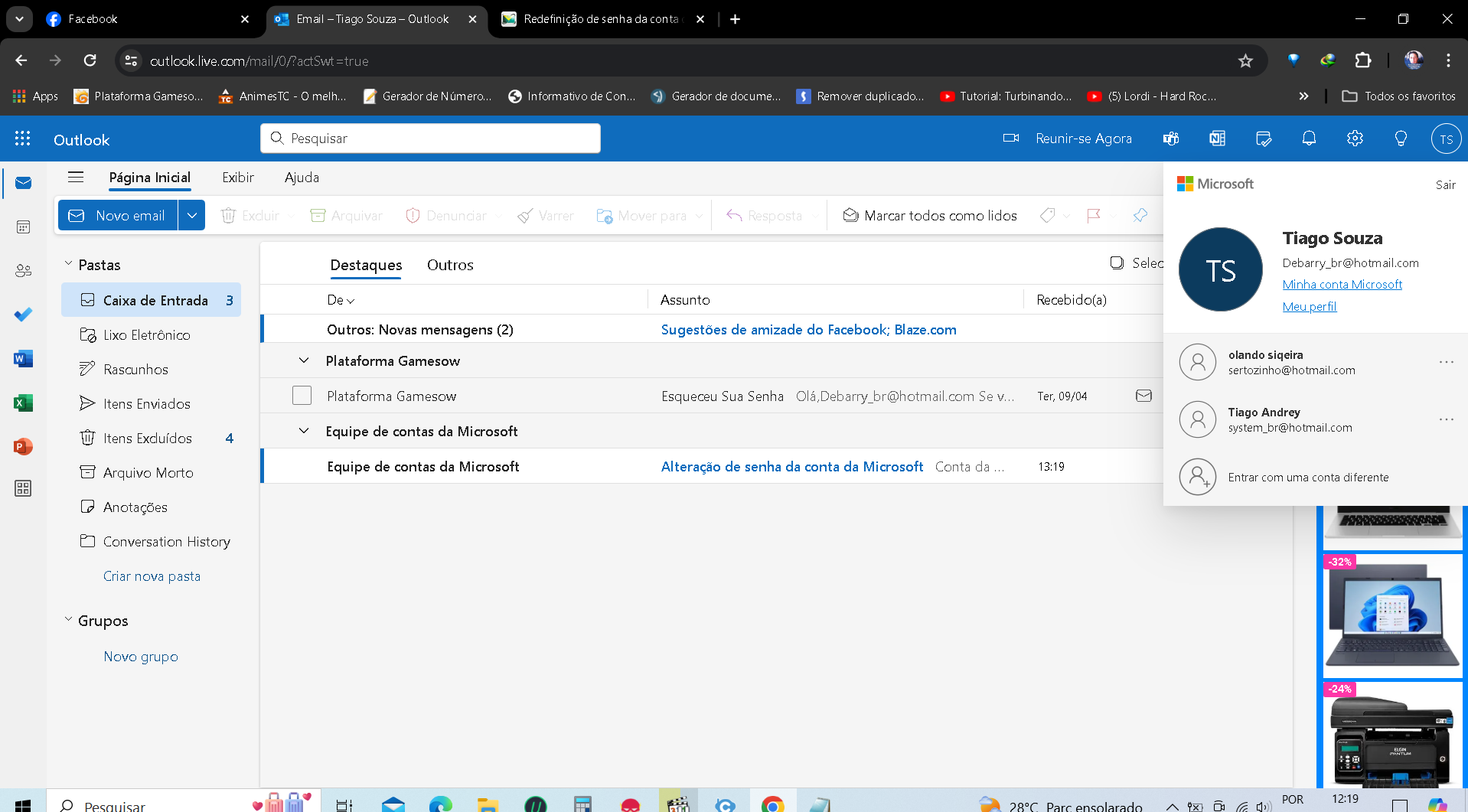Open the OneNote feed icon in header
Image resolution: width=1468 pixels, height=812 pixels.
(x=1217, y=139)
